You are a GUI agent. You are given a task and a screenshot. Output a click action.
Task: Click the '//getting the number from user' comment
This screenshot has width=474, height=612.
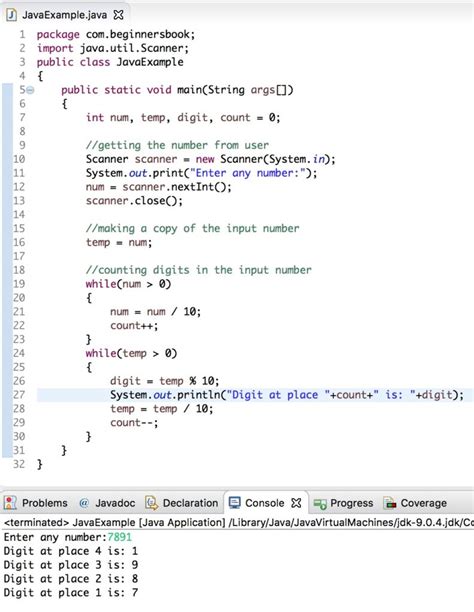[177, 146]
